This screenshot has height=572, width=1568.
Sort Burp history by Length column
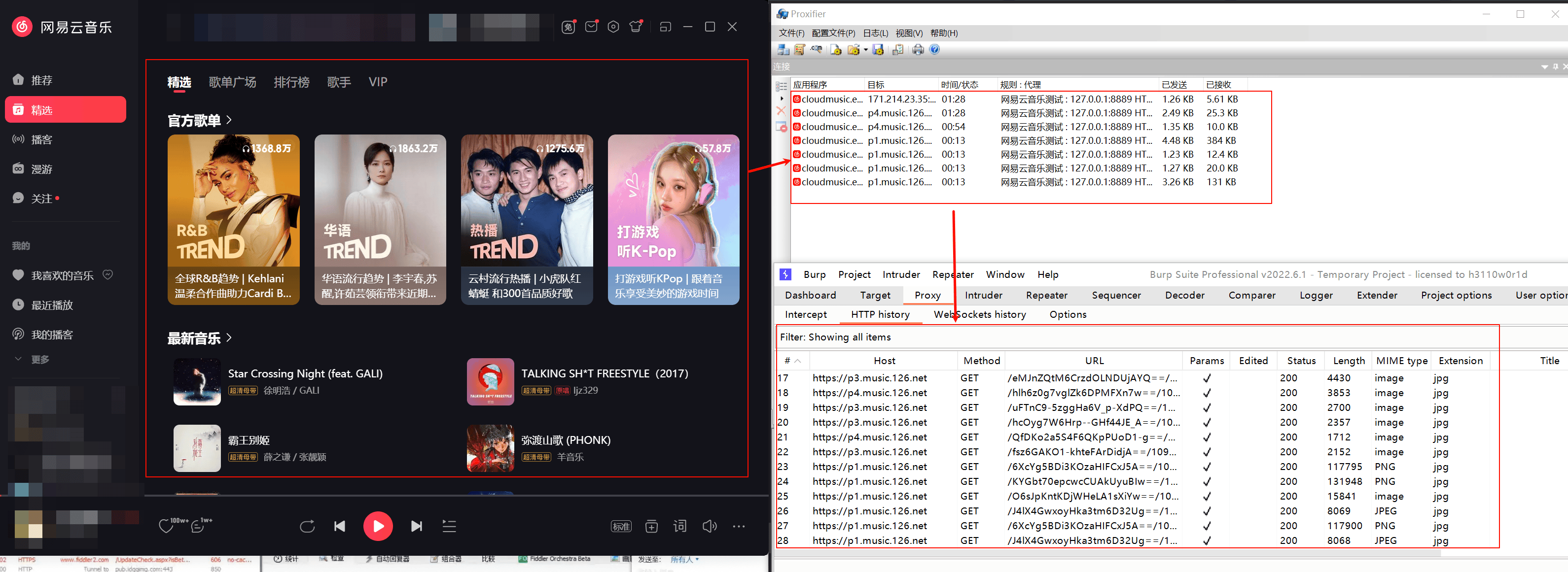(x=1348, y=360)
